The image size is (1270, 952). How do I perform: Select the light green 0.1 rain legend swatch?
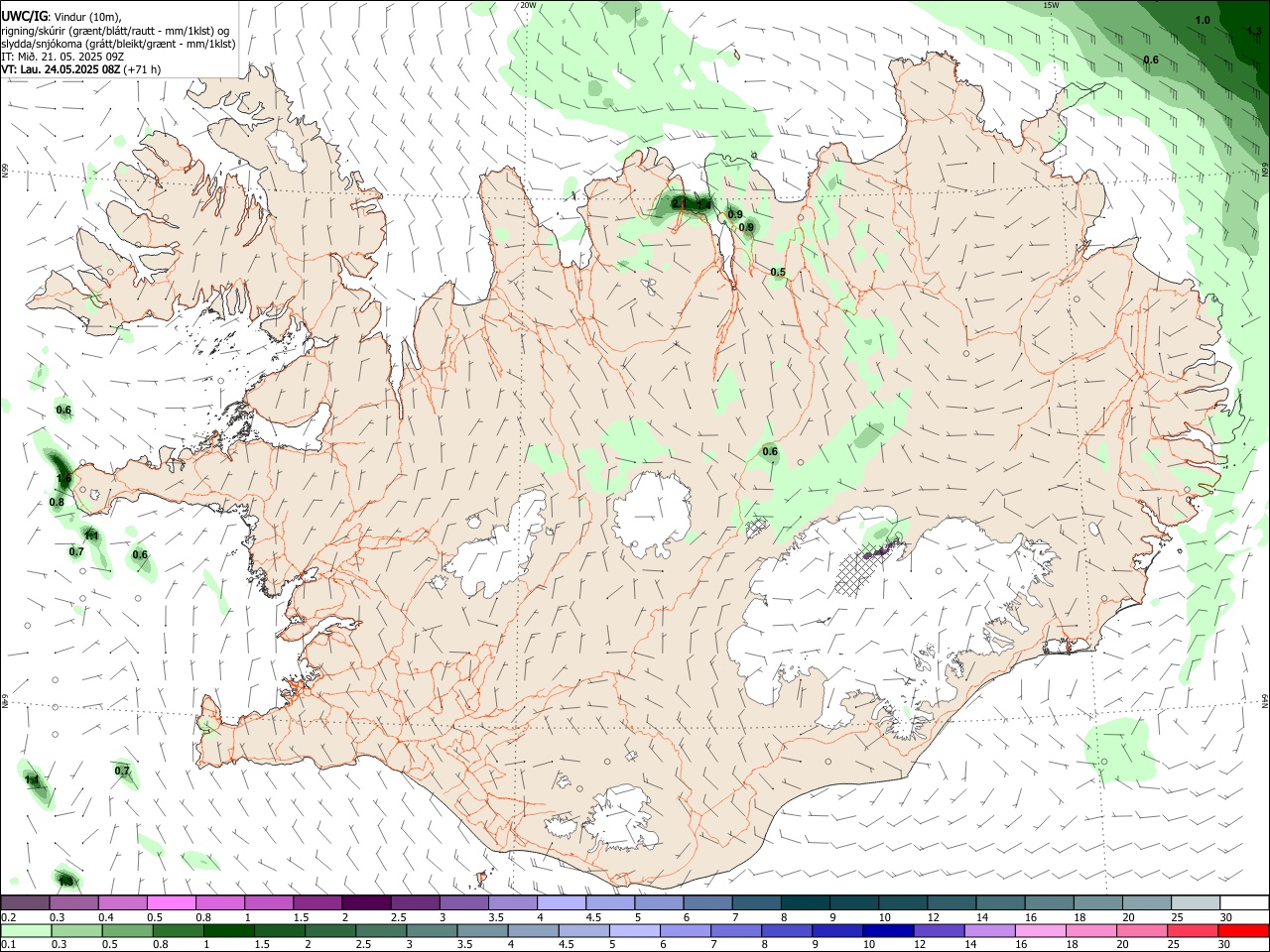(26, 931)
